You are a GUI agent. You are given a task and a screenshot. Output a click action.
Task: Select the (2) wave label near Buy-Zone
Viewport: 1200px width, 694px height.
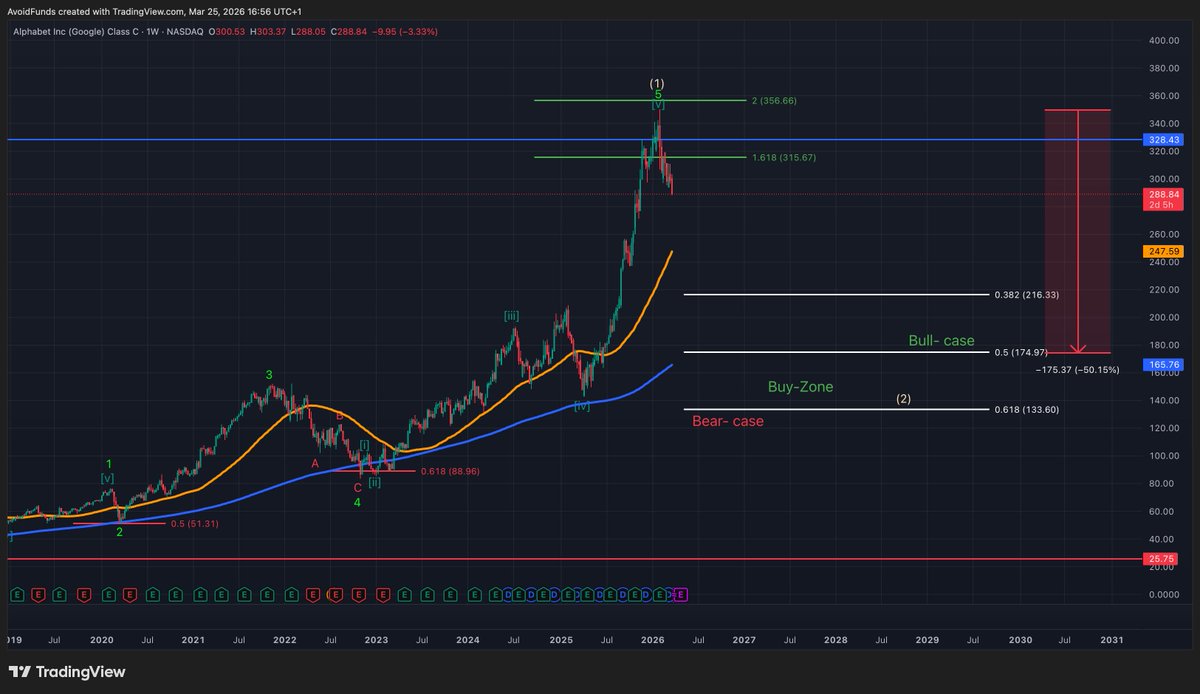click(903, 399)
